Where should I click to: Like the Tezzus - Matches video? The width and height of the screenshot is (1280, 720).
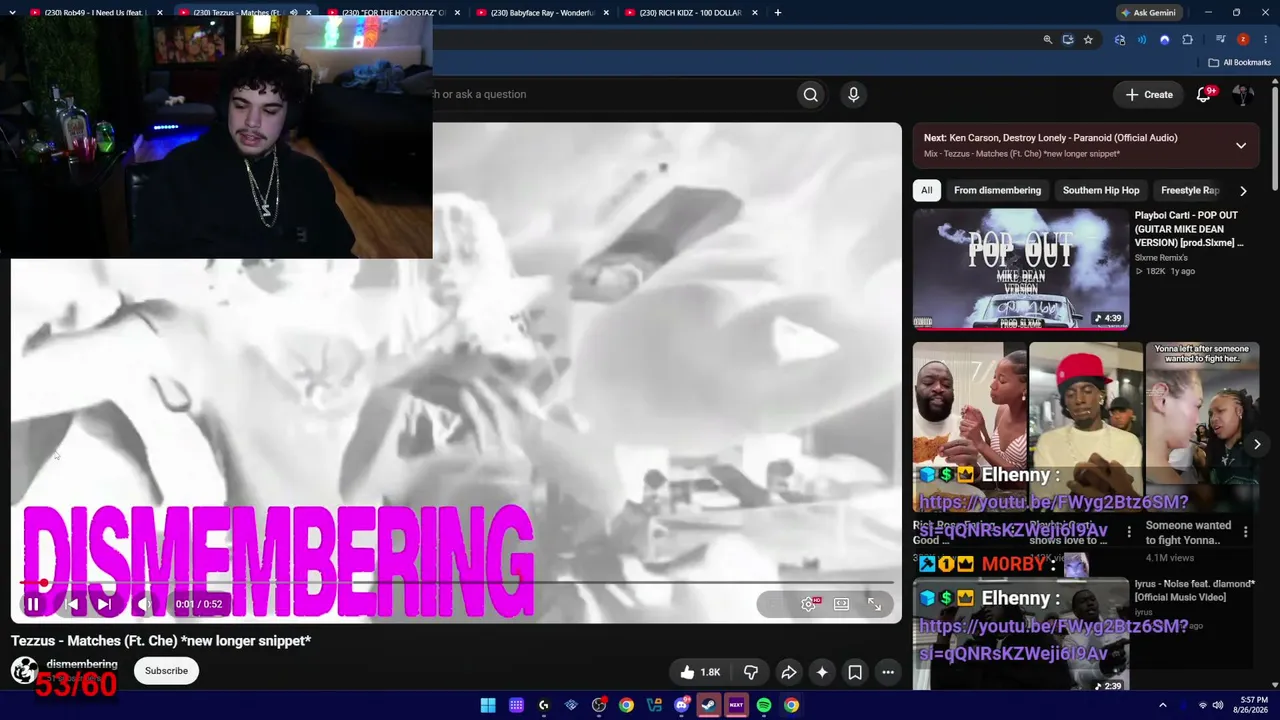[699, 672]
